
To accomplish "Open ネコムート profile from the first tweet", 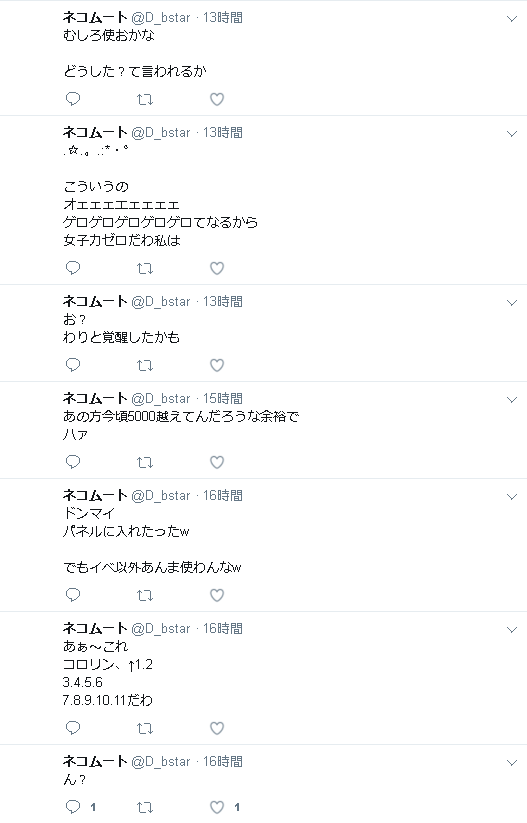I will coord(95,17).
